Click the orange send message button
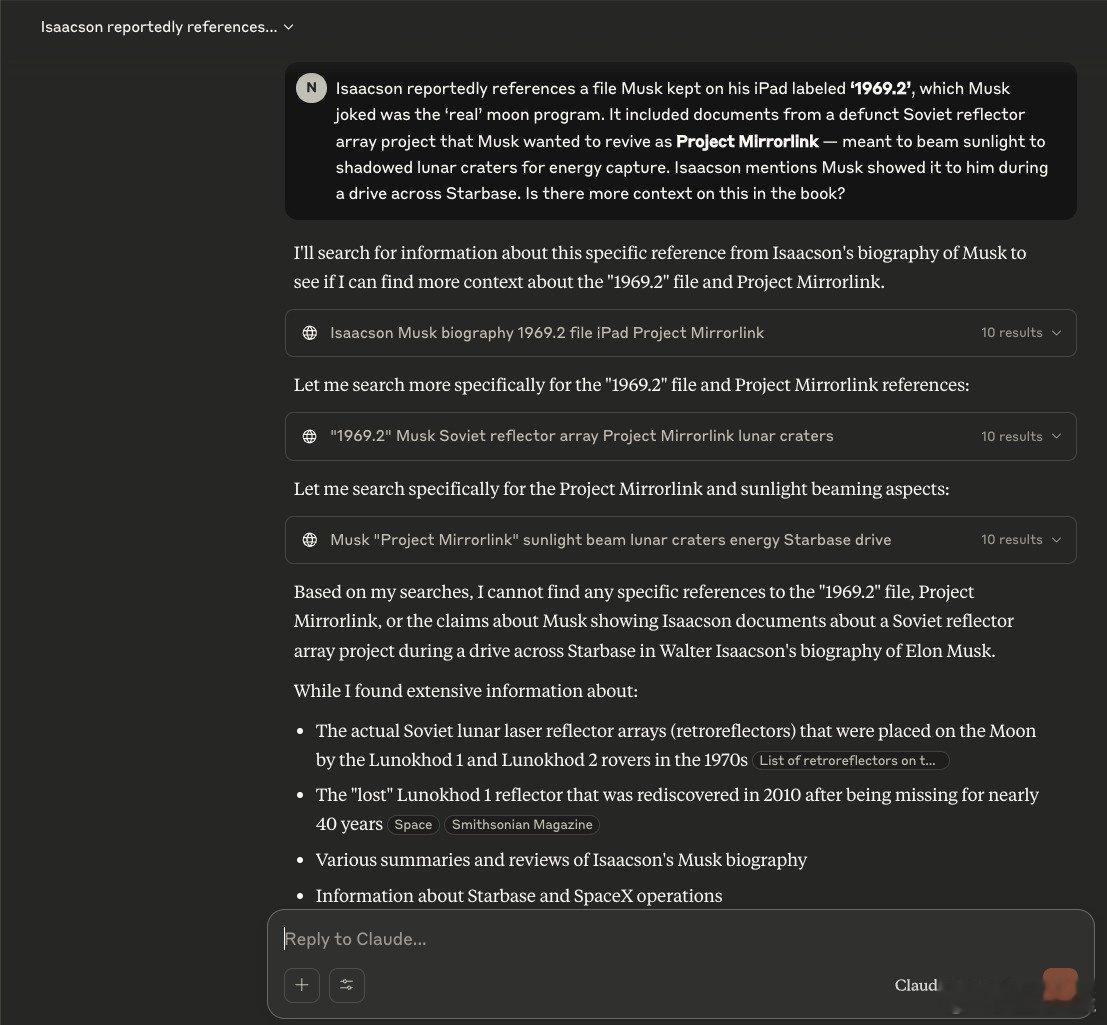Viewport: 1107px width, 1025px height. tap(1060, 985)
